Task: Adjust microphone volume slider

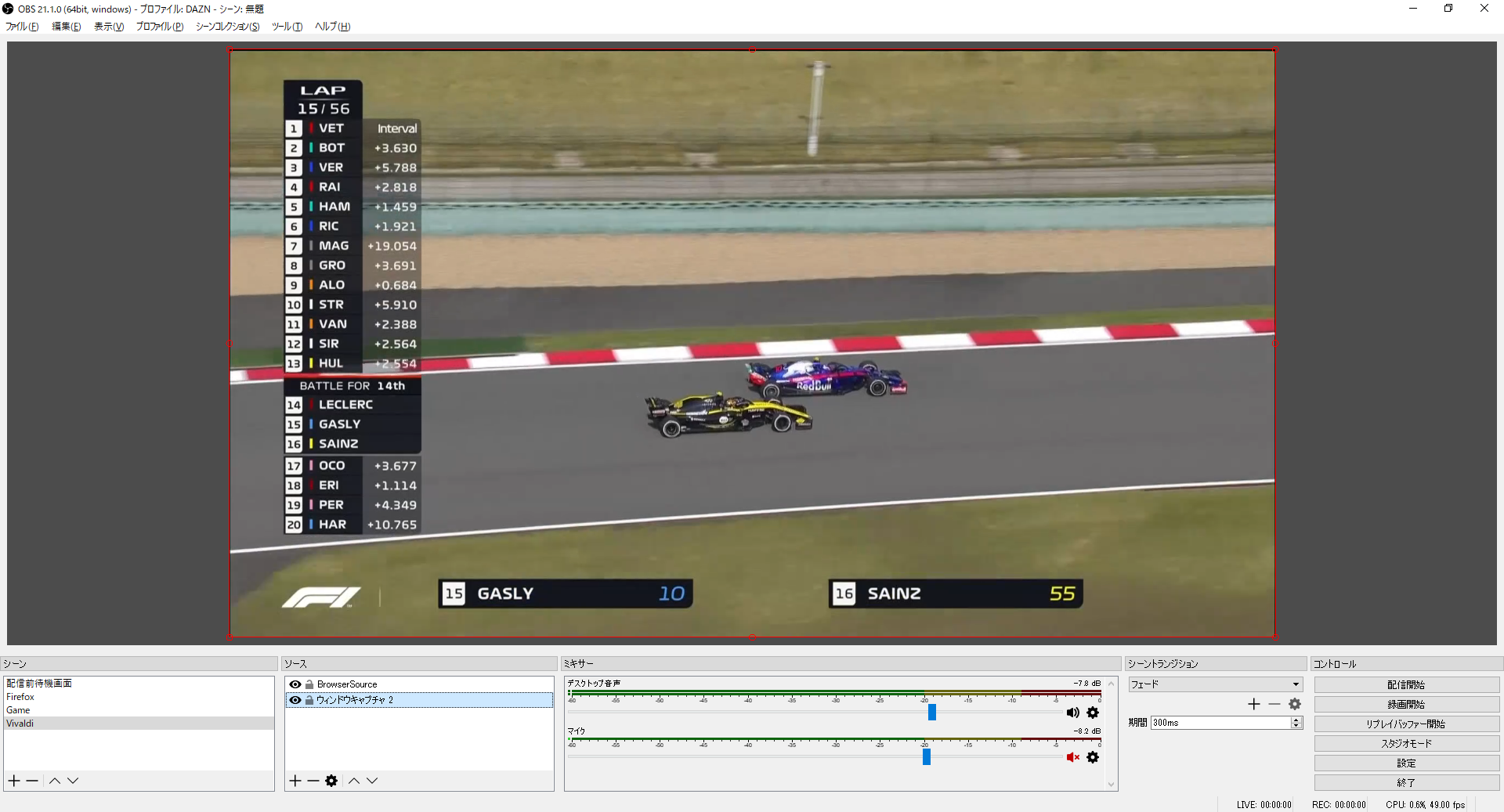Action: 927,756
